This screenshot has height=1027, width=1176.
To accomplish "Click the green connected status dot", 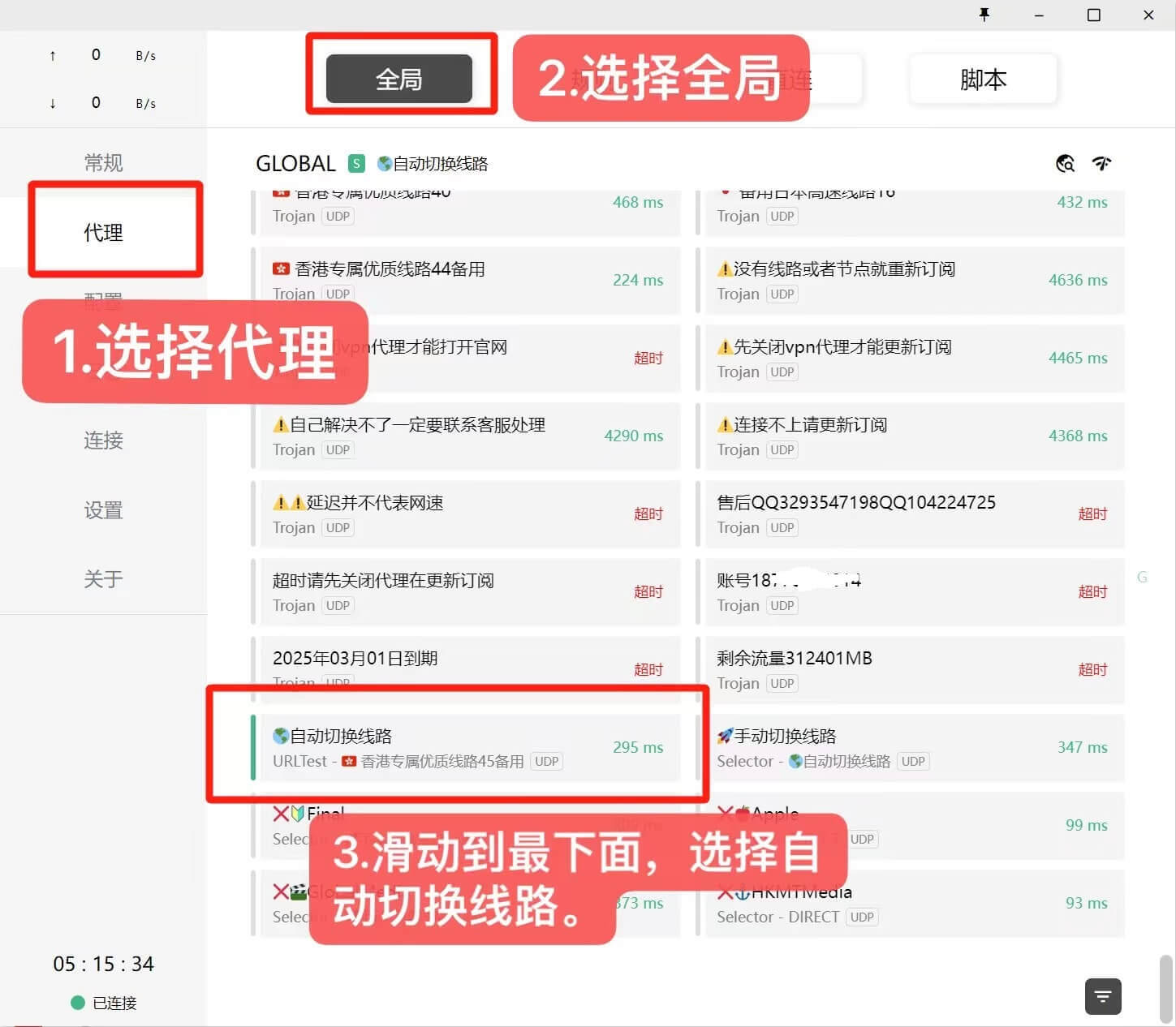I will point(78,1003).
